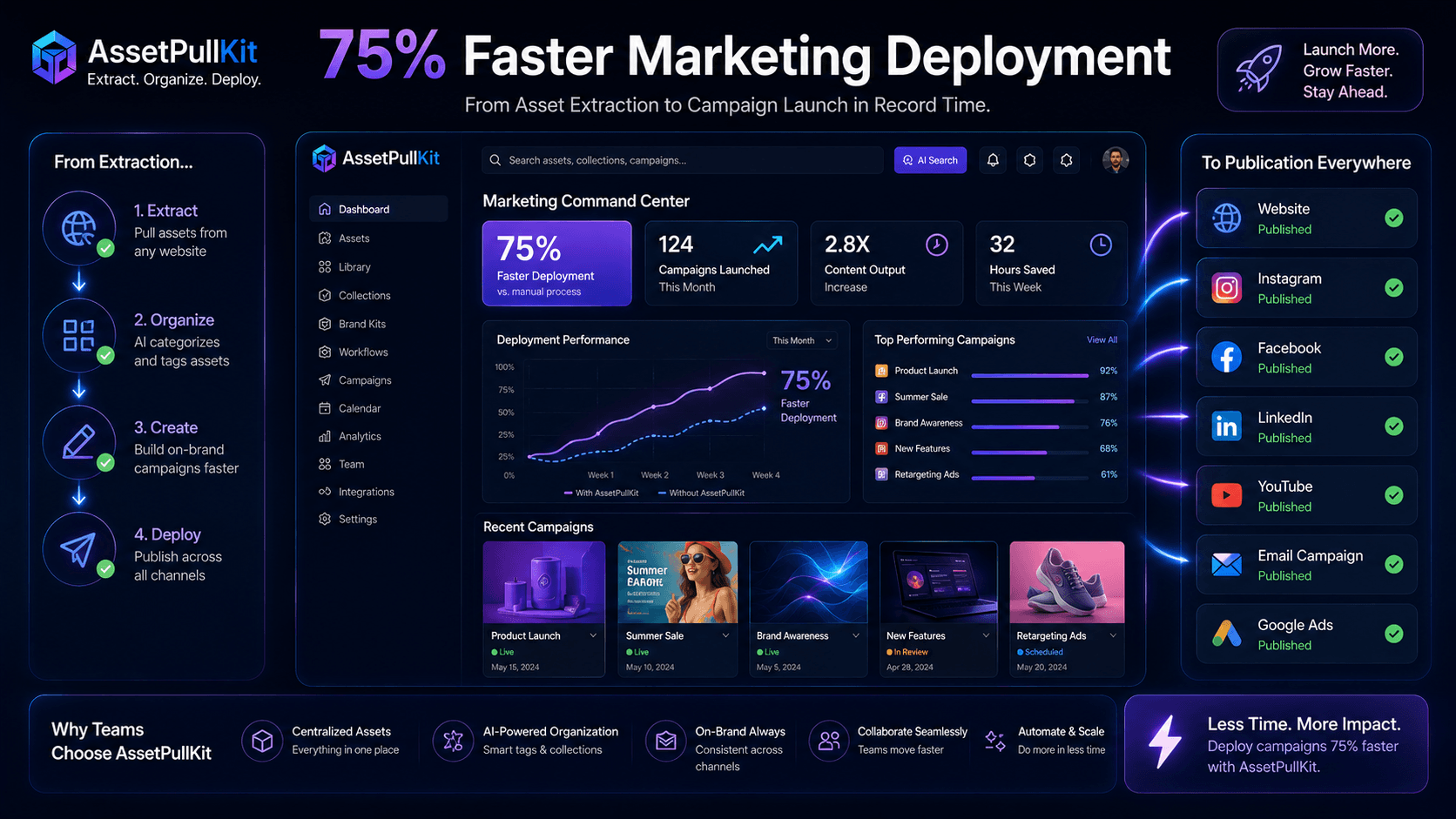This screenshot has height=819, width=1456.
Task: Select Dashboard in the sidebar menu
Action: pyautogui.click(x=378, y=209)
